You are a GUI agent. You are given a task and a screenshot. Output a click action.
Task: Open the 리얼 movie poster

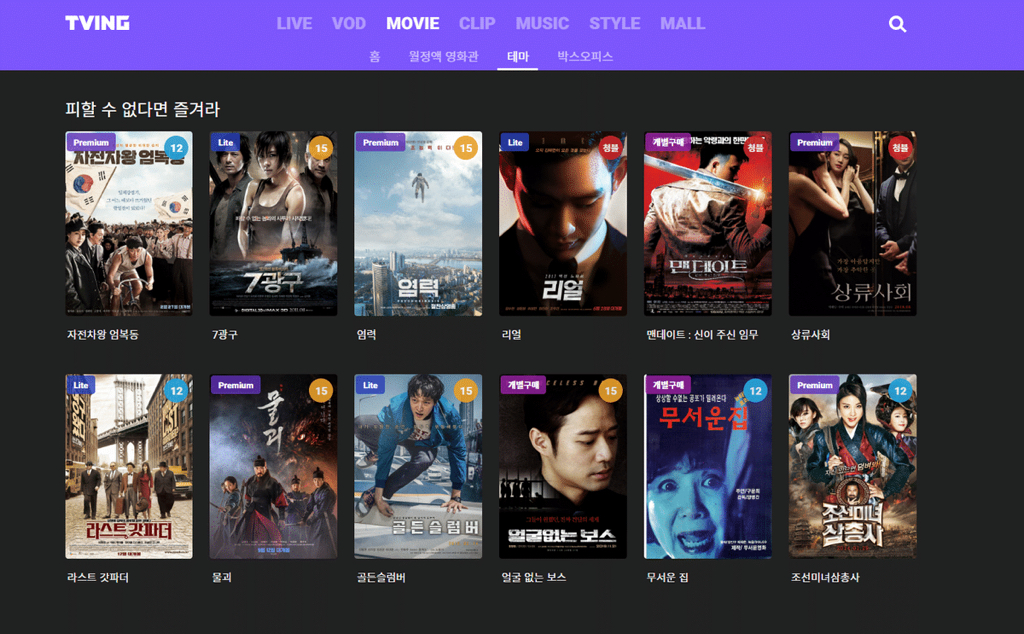click(x=563, y=223)
